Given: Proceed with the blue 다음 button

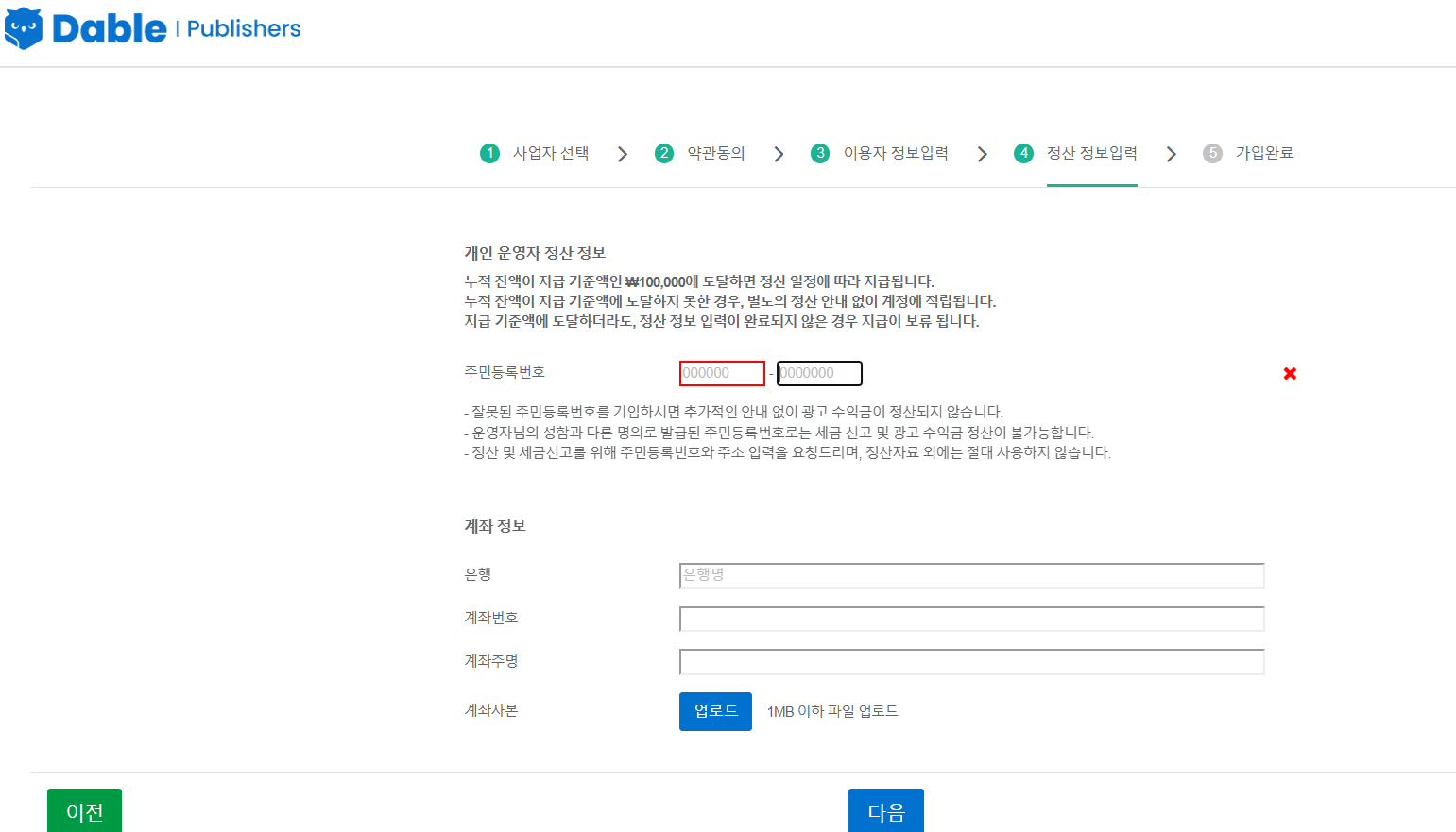Looking at the screenshot, I should coord(885,811).
